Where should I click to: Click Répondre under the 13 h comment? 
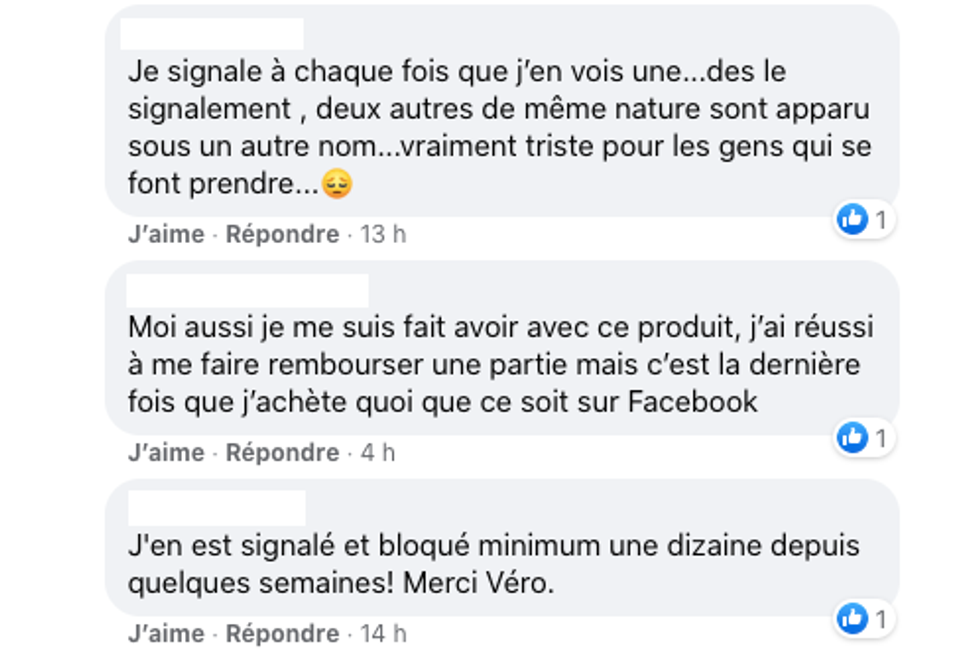(282, 234)
